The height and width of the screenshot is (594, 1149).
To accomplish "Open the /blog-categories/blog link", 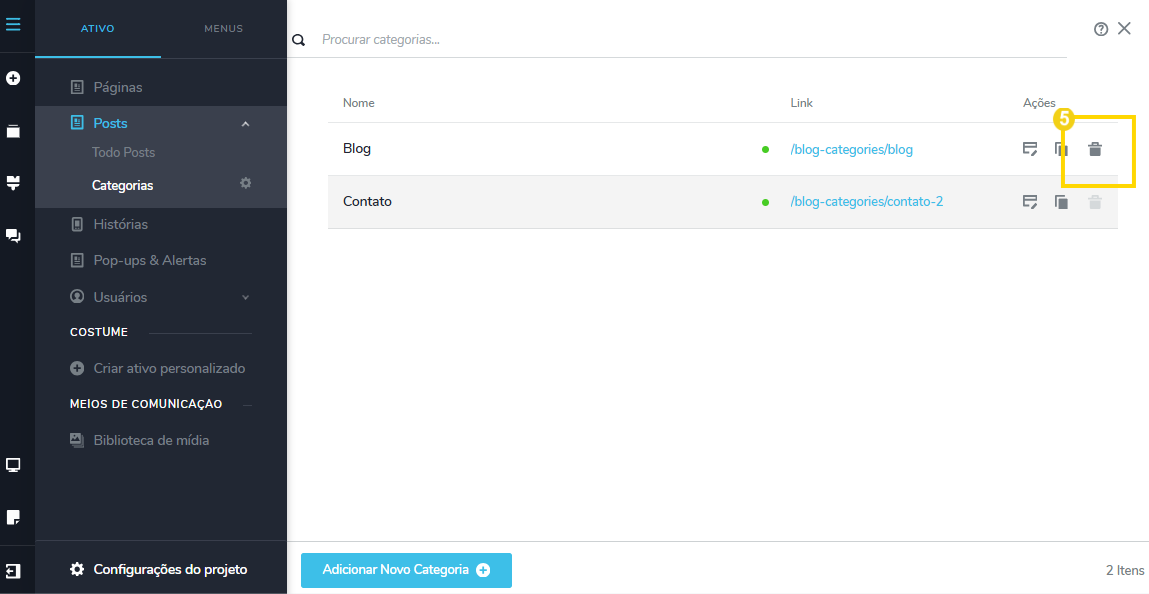I will click(851, 149).
